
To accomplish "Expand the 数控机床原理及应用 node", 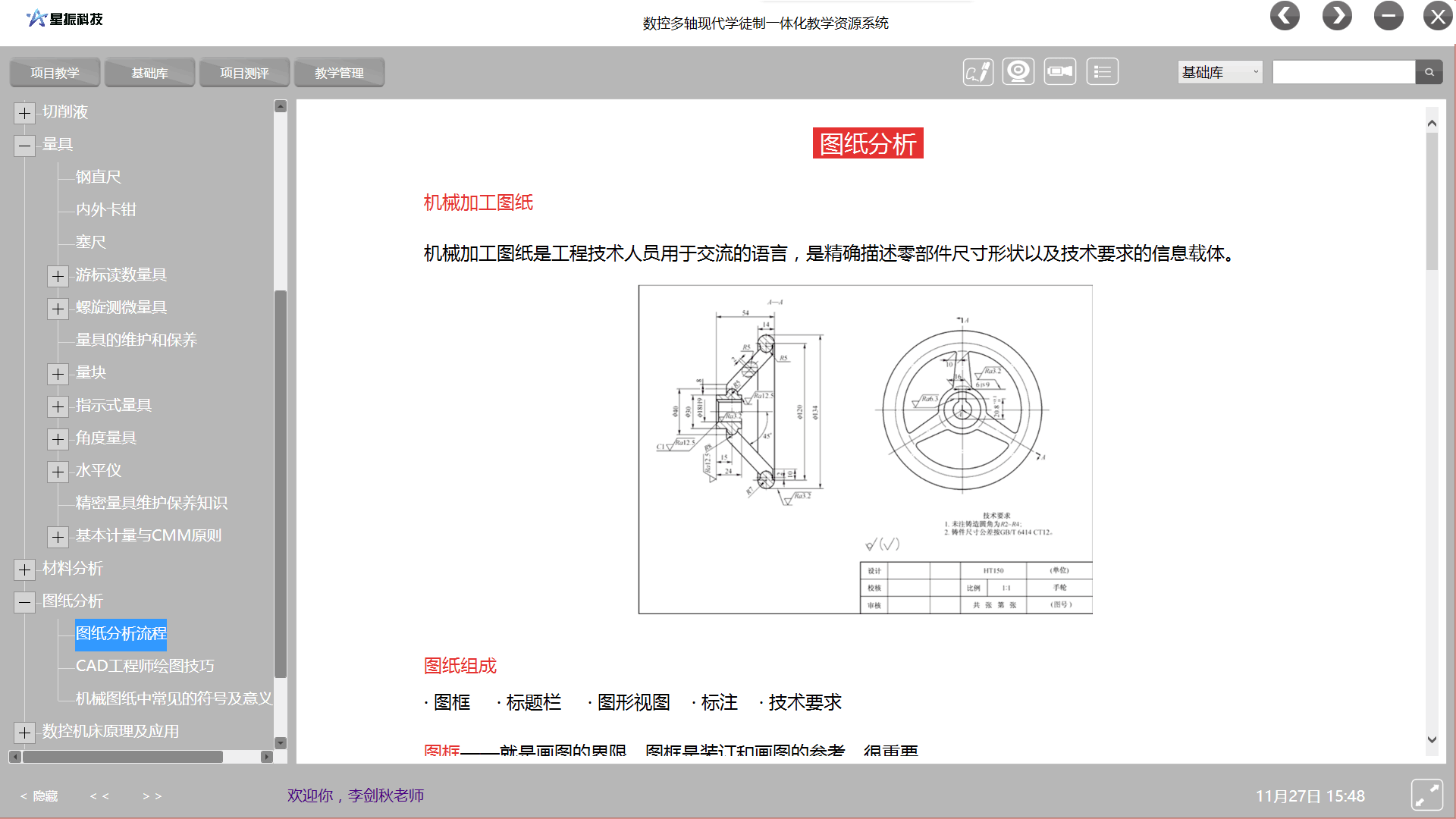I will [x=24, y=733].
